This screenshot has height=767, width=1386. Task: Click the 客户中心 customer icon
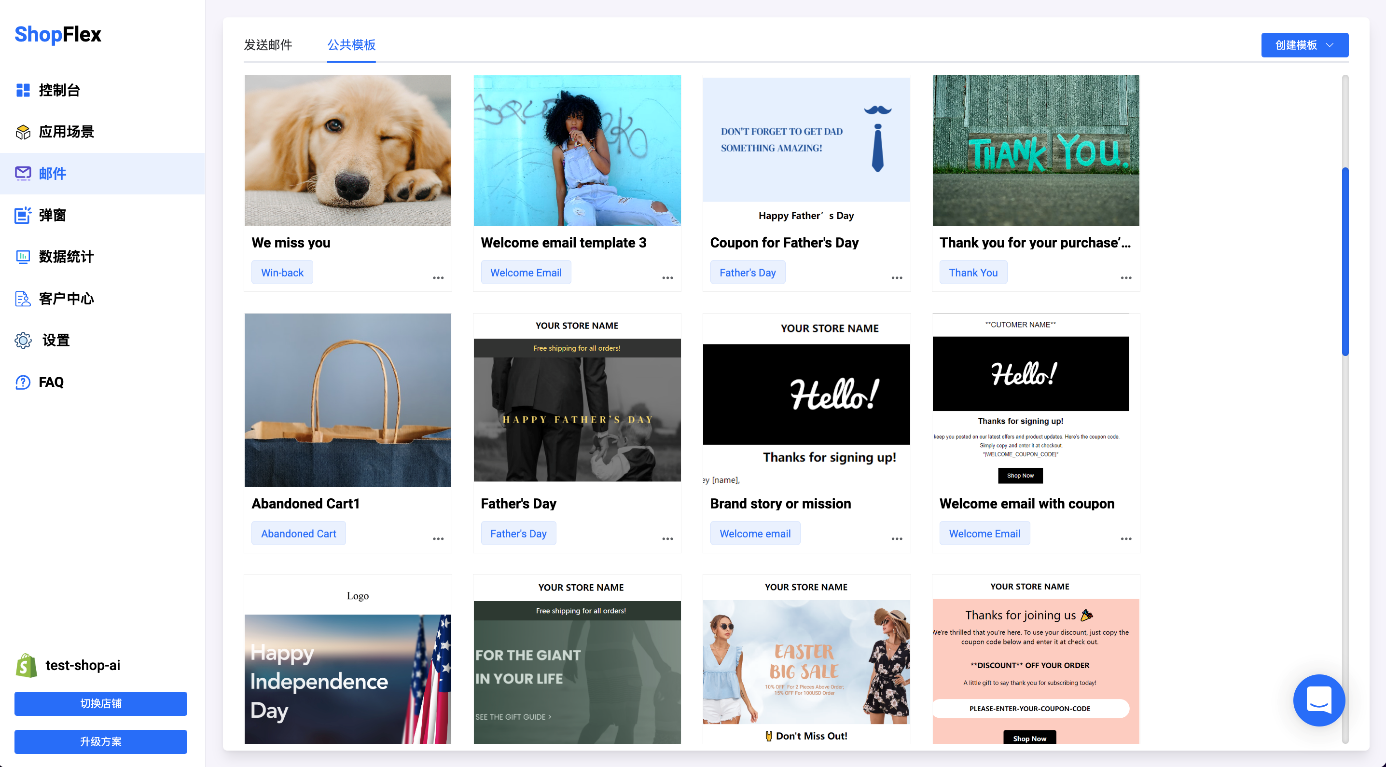(x=23, y=299)
